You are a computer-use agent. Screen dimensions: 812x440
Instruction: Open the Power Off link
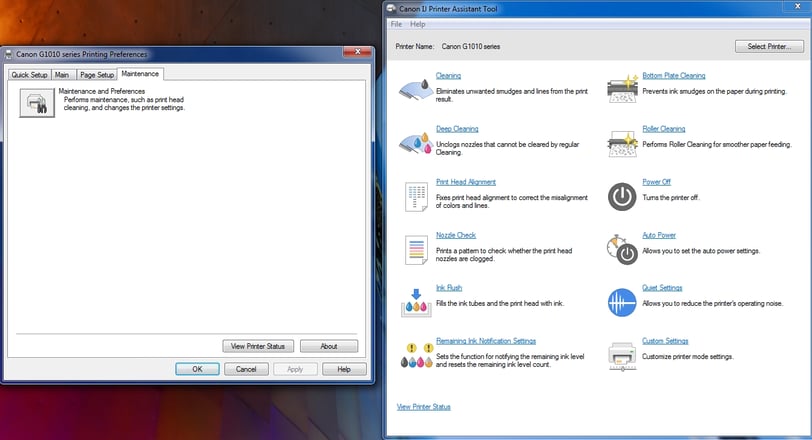pyautogui.click(x=657, y=182)
